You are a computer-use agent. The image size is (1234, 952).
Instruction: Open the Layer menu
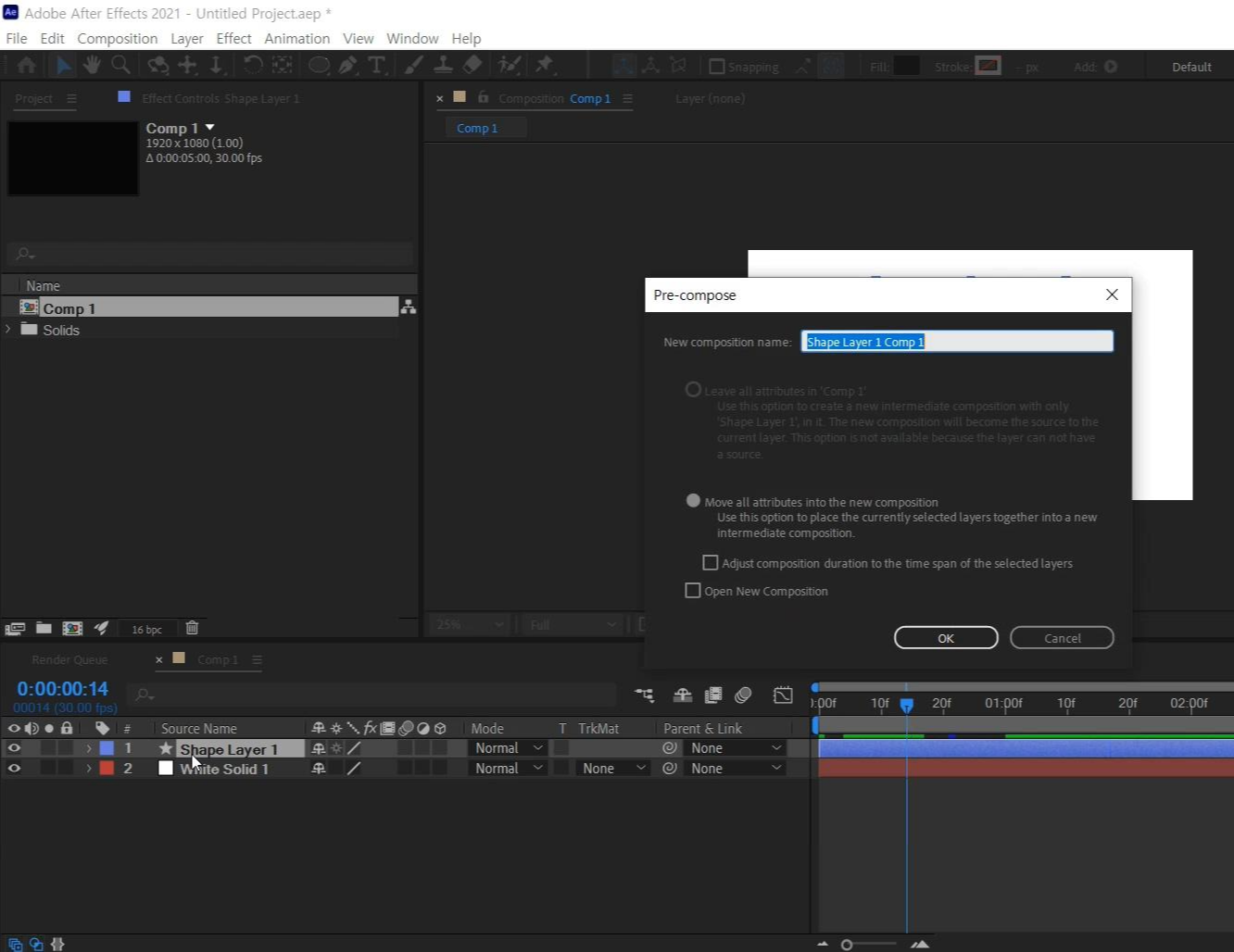point(187,38)
